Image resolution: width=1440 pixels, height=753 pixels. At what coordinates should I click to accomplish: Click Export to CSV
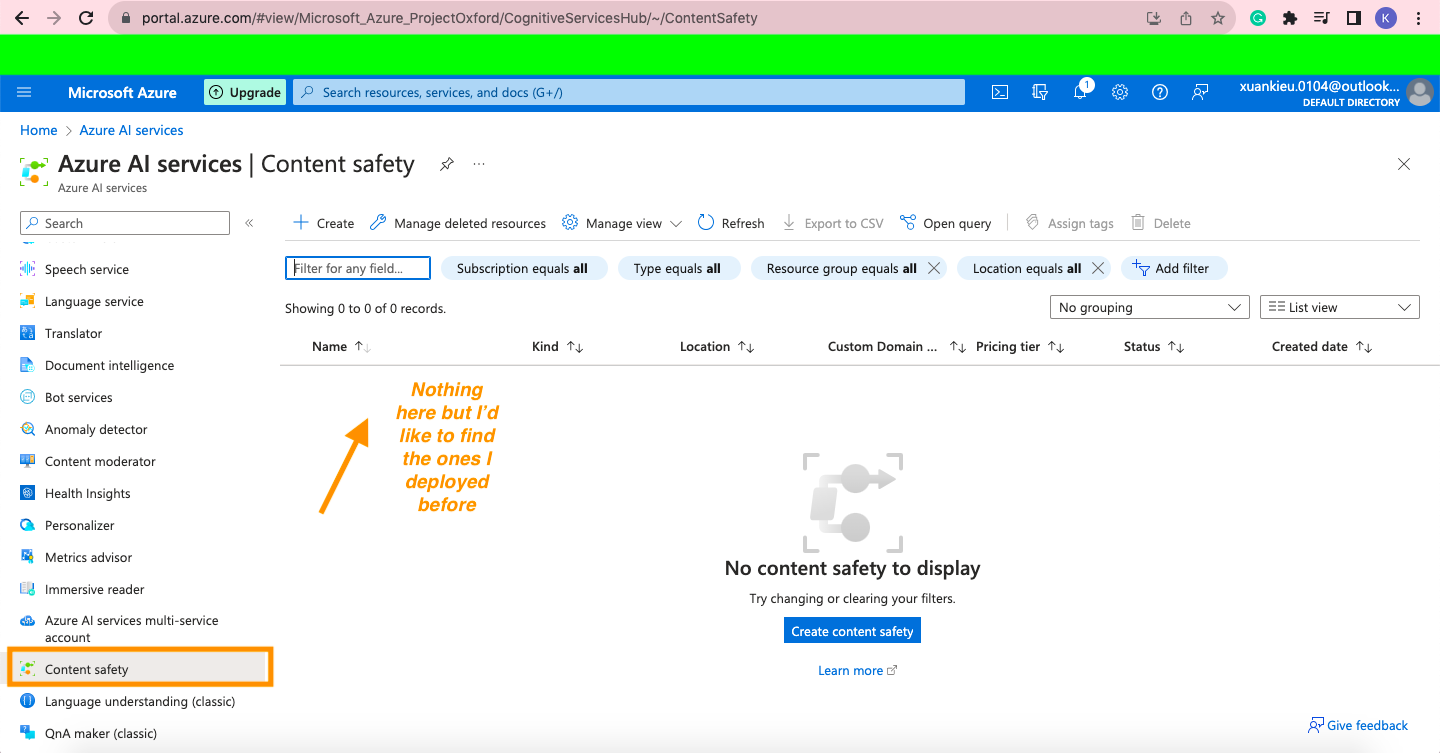coord(832,223)
